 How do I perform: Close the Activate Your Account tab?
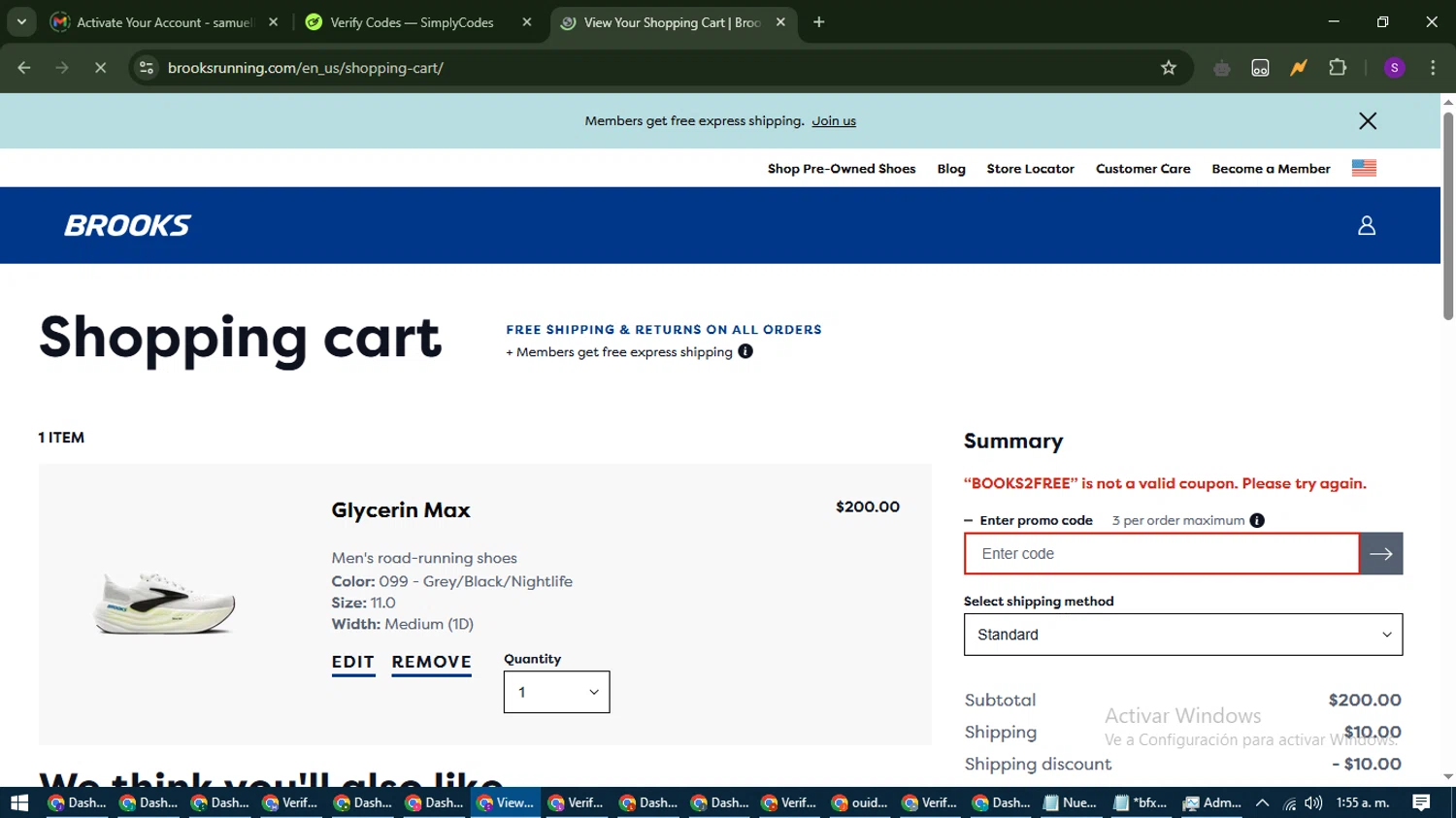click(x=273, y=21)
